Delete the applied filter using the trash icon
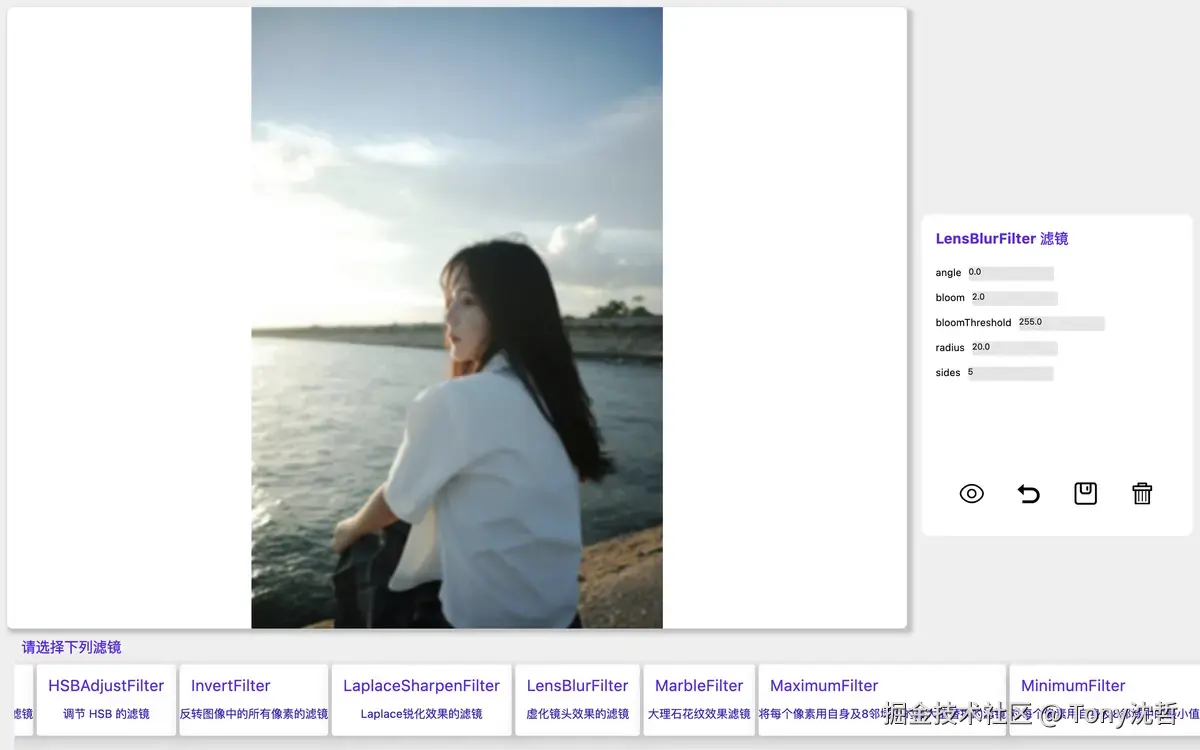Viewport: 1200px width, 750px height. click(1142, 493)
